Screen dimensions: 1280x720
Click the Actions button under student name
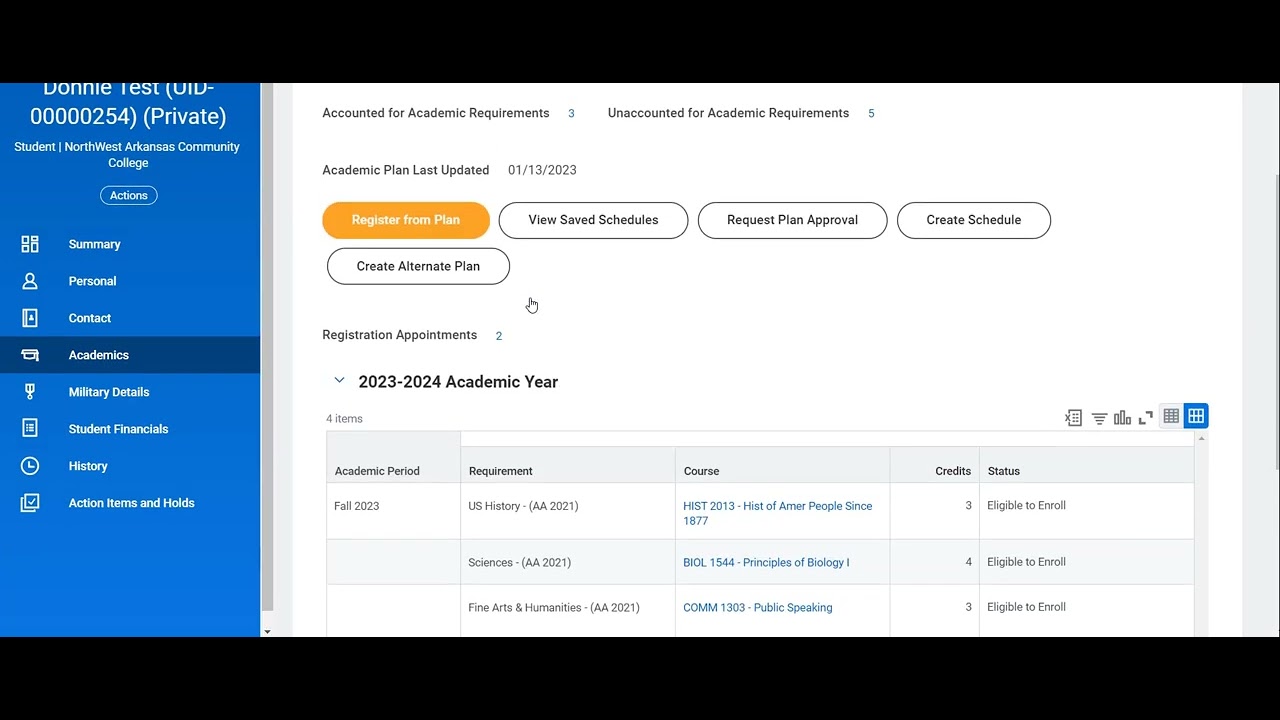128,195
